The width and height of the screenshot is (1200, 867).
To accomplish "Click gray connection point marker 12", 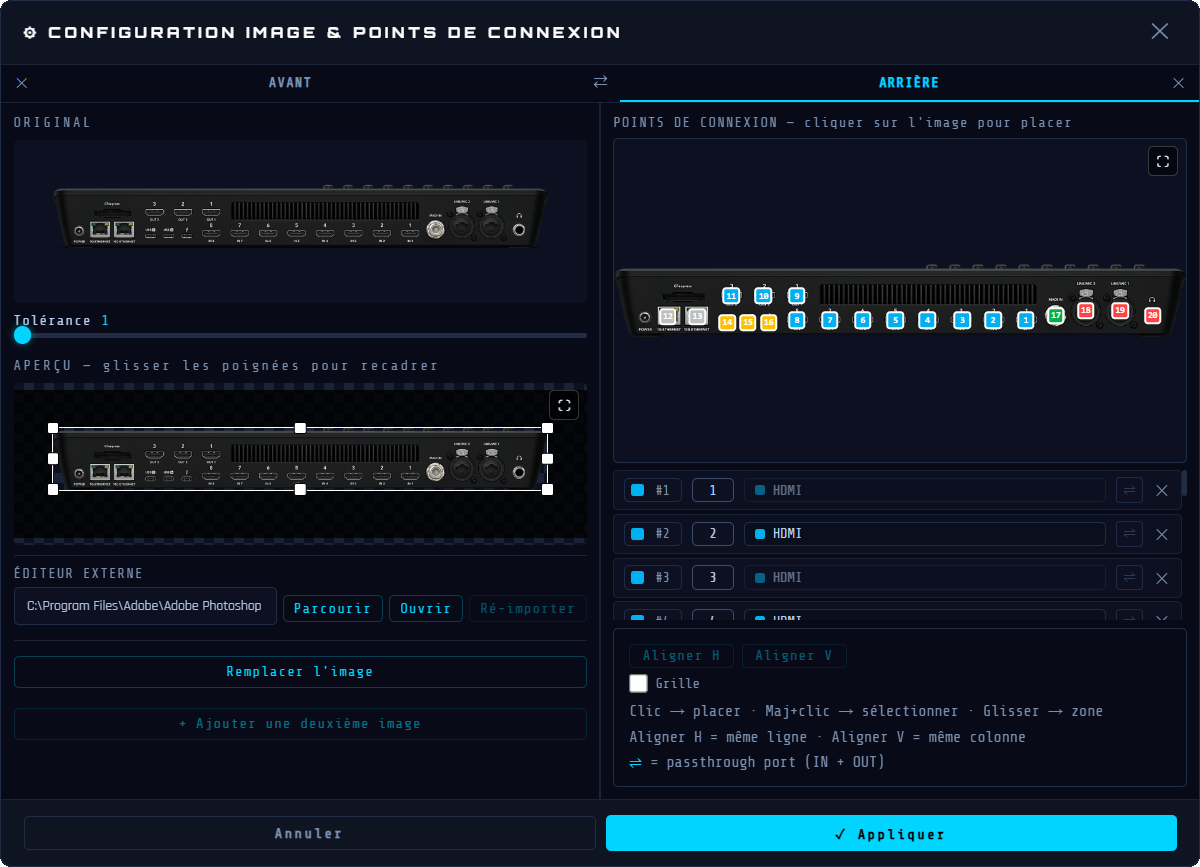I will 667,316.
